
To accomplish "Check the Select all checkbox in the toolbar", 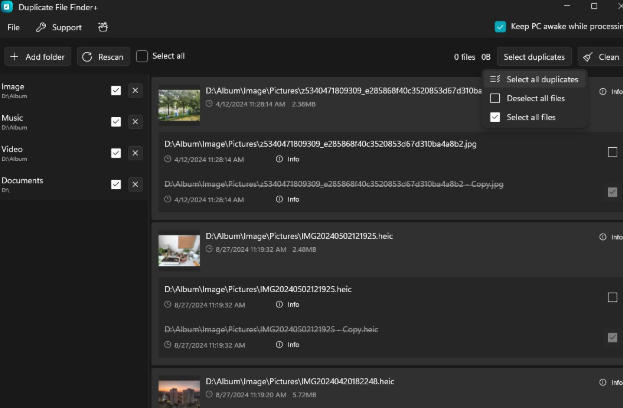I will 142,56.
